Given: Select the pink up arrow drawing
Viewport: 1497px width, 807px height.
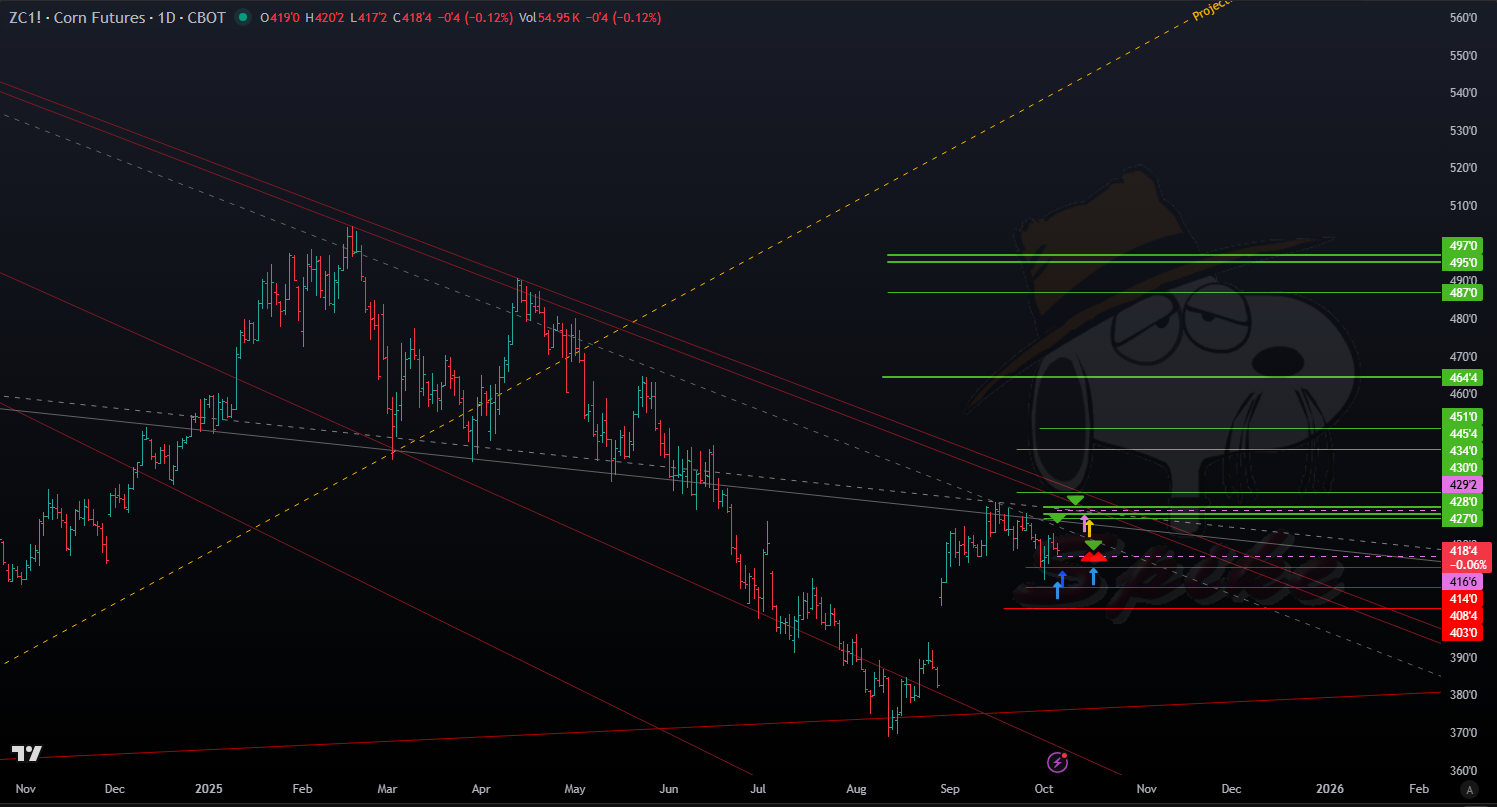Looking at the screenshot, I should click(x=1083, y=521).
